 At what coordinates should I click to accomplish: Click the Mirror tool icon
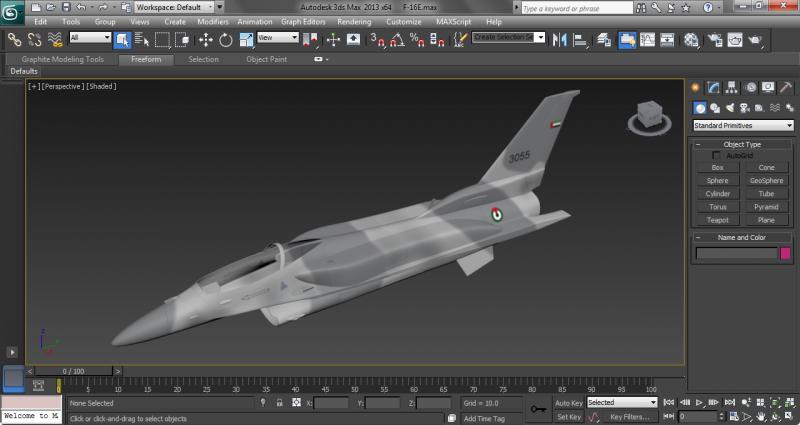pos(559,40)
